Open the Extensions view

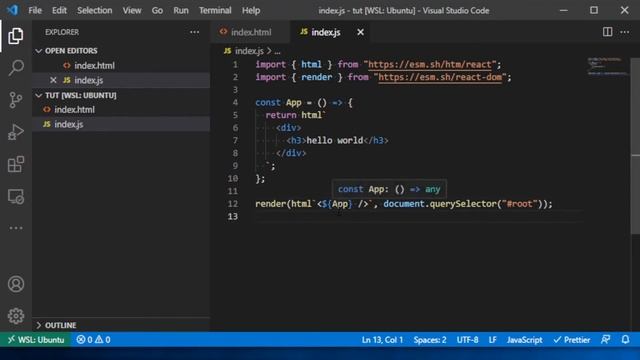16,164
